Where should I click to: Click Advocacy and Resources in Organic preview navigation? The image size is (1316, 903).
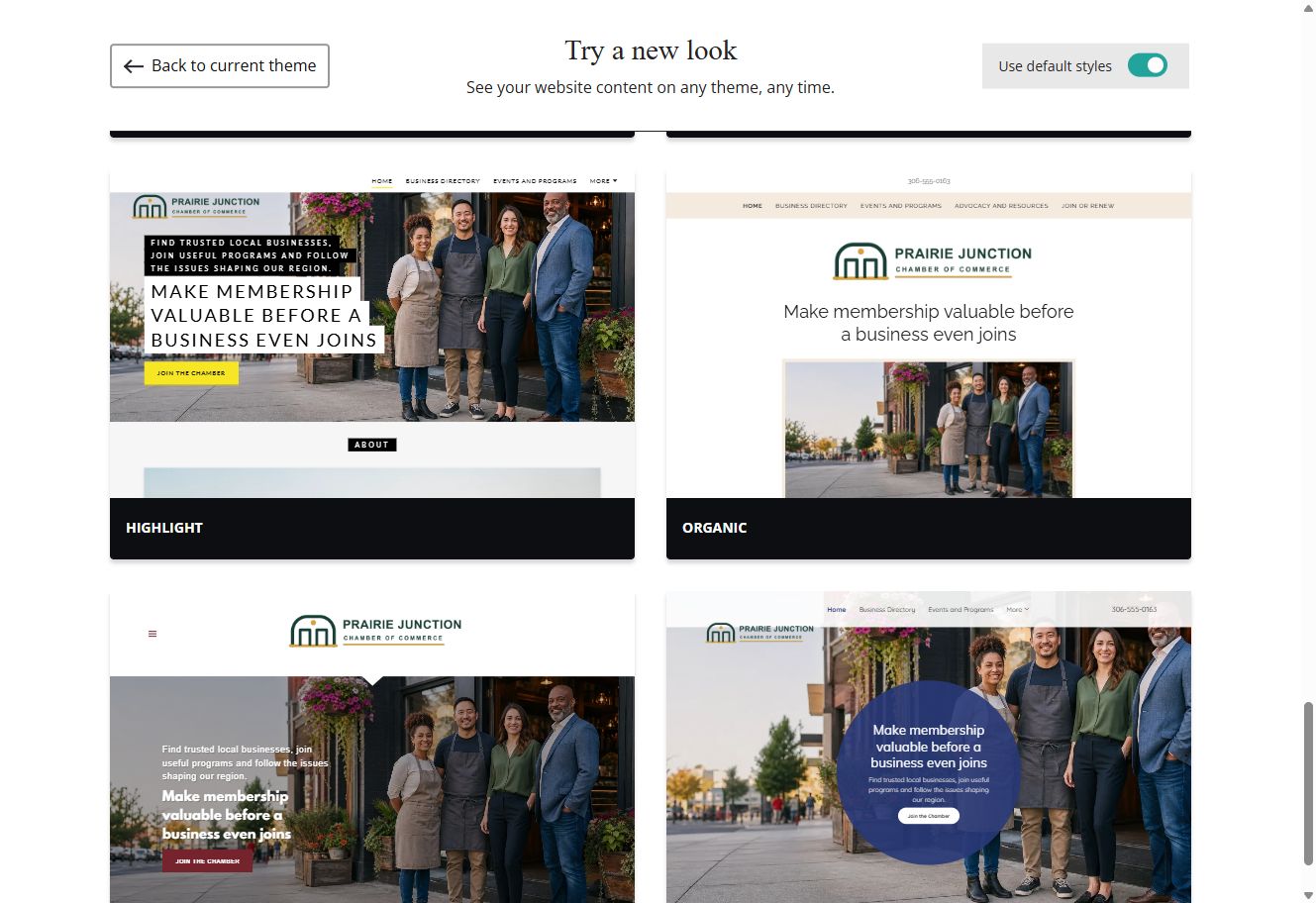coord(1001,206)
